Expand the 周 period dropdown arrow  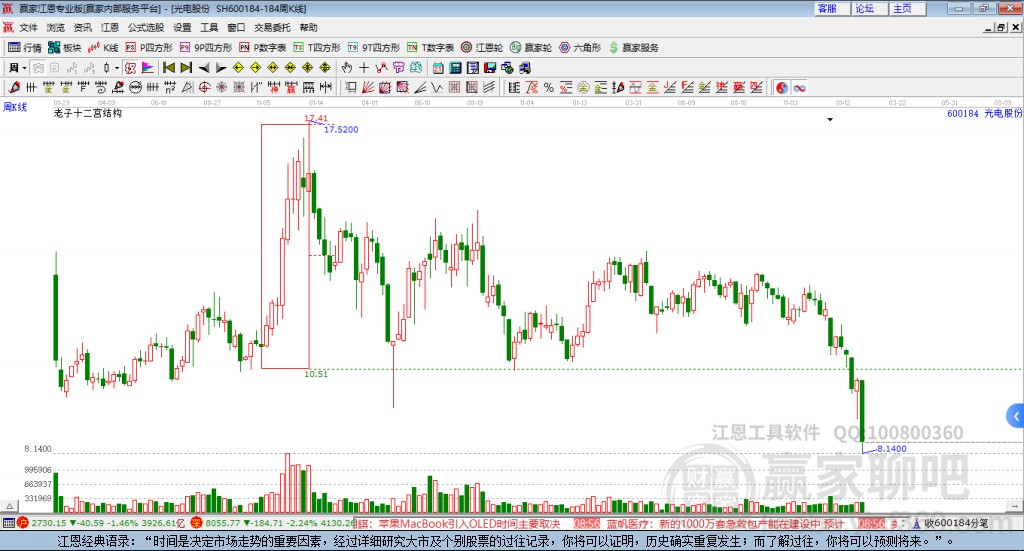pos(24,68)
